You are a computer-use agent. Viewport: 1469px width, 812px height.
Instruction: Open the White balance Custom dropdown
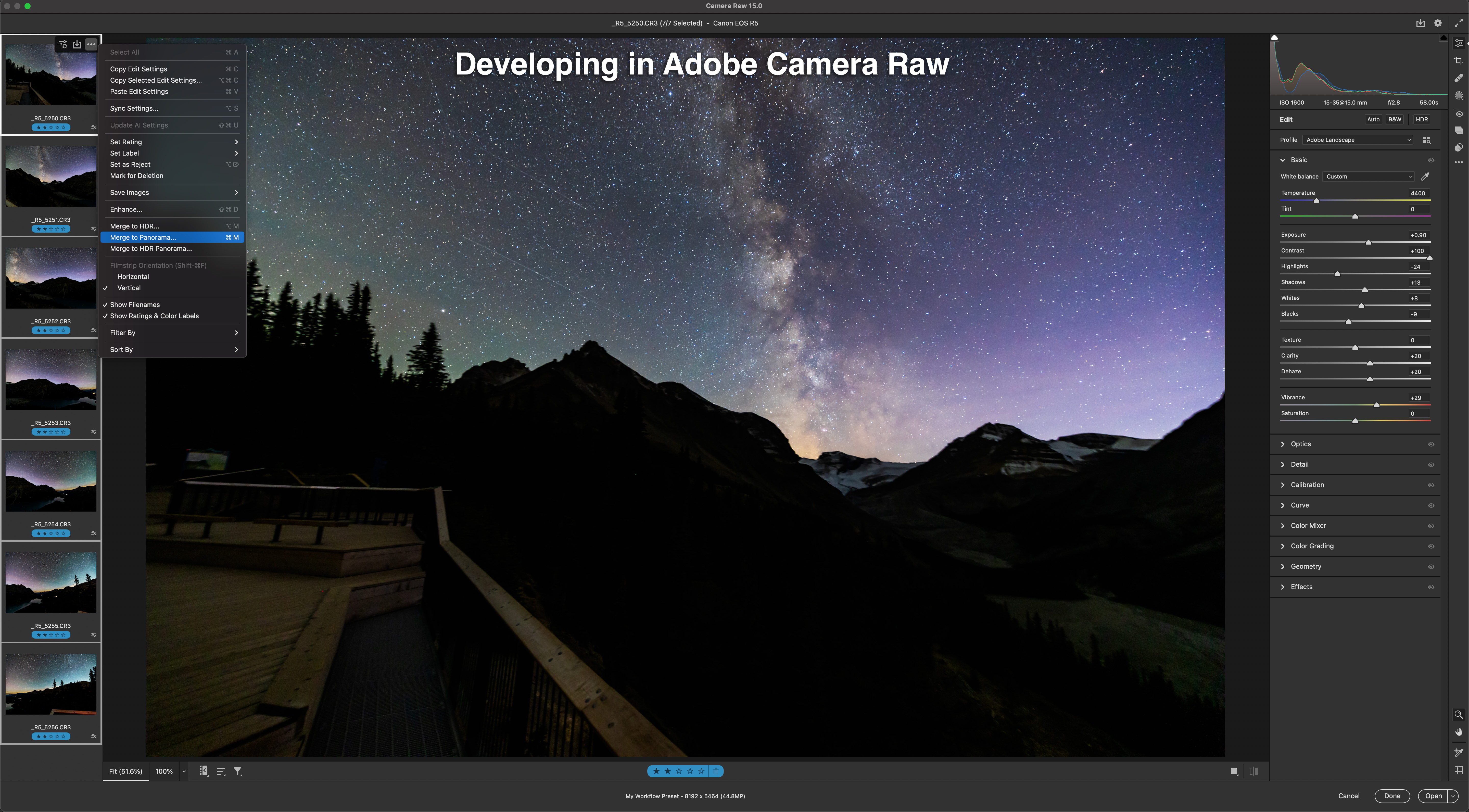click(x=1369, y=177)
